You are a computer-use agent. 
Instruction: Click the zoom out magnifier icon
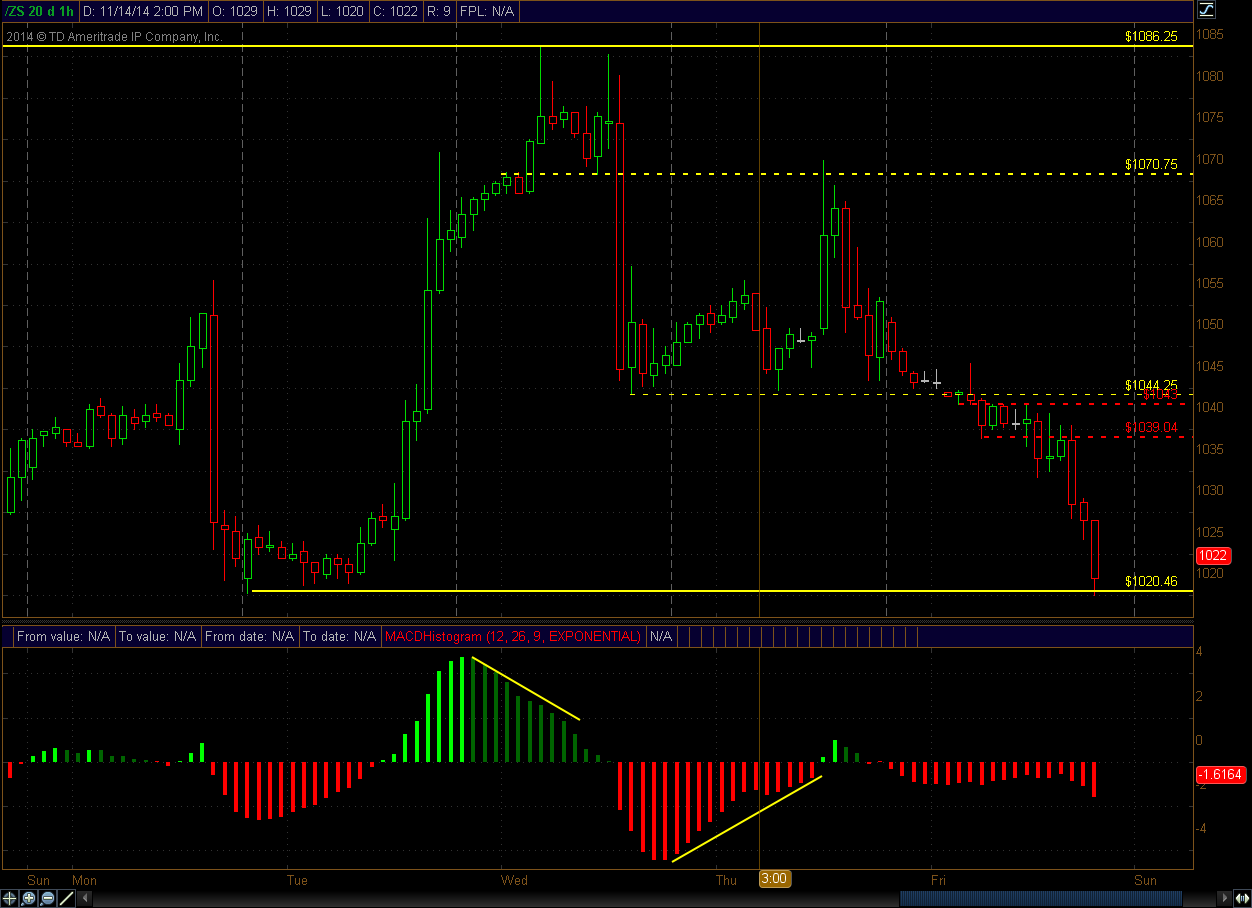coord(47,898)
